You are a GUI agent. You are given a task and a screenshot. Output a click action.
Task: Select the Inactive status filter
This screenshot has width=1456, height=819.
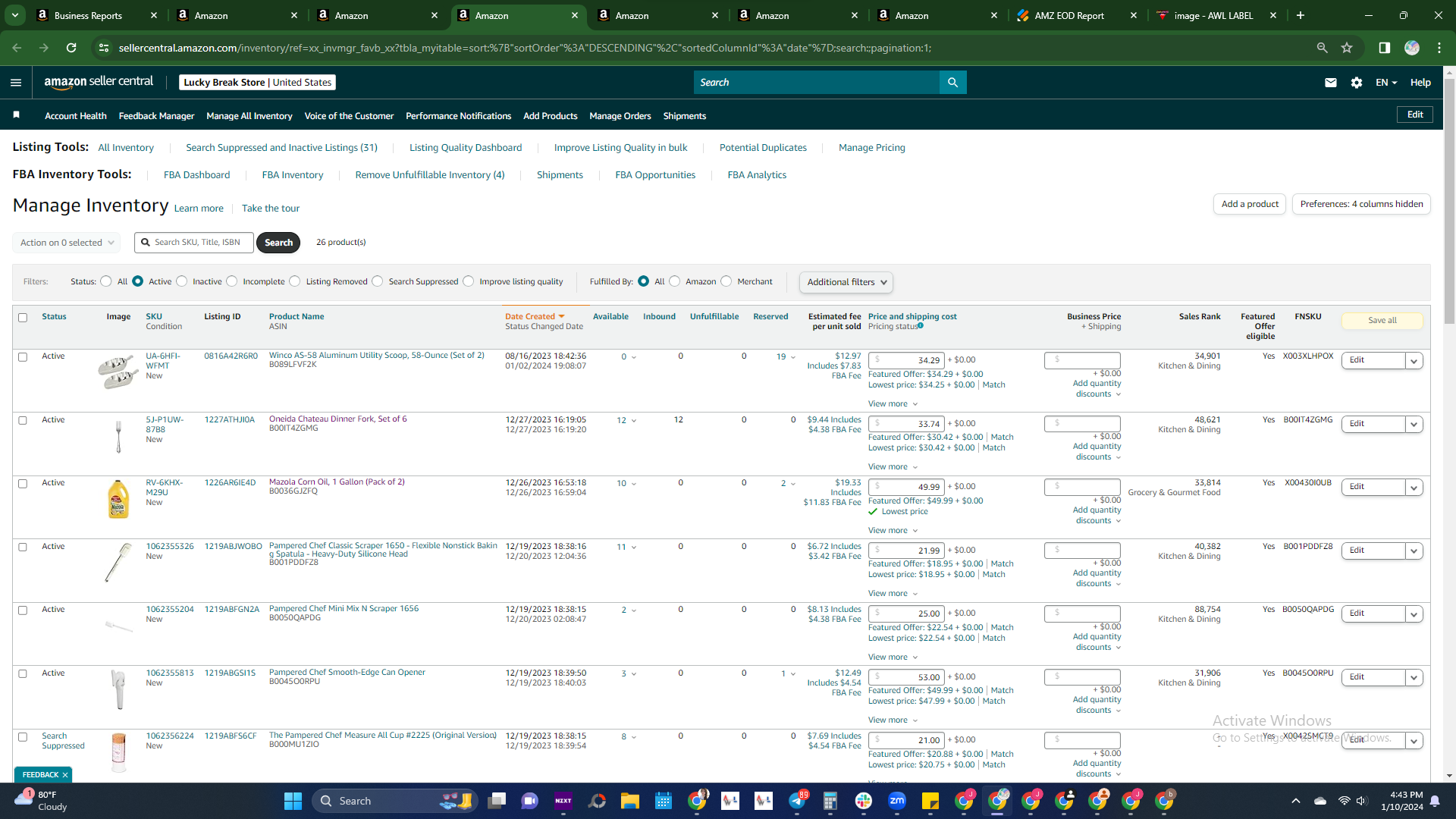182,281
